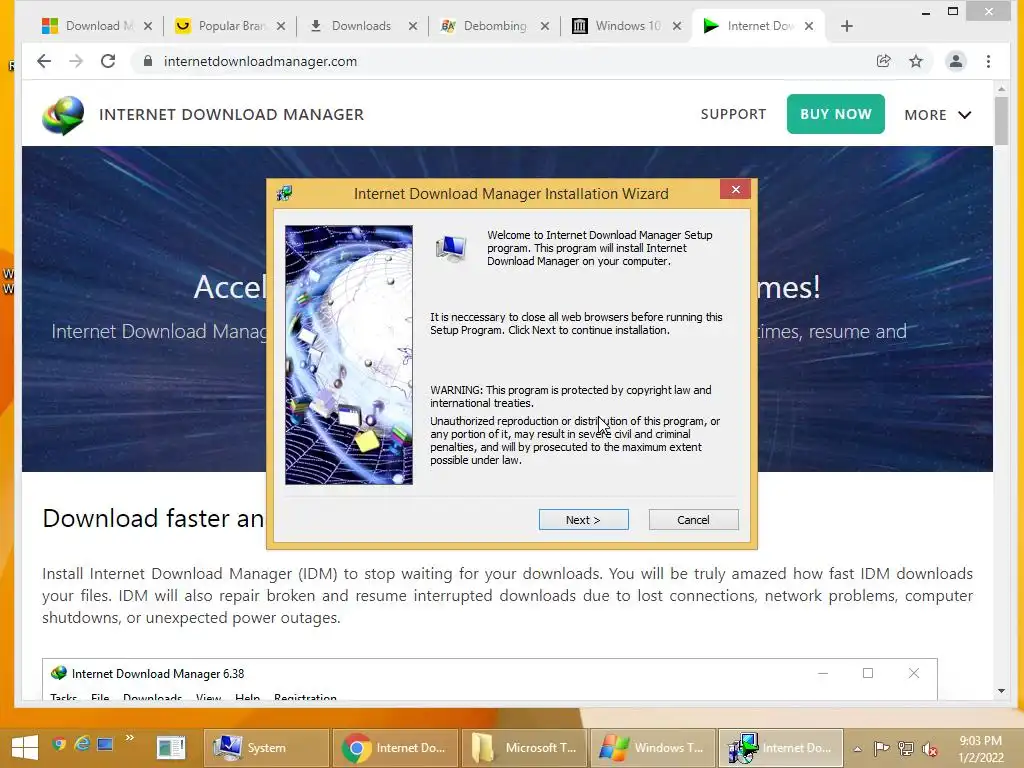Image resolution: width=1024 pixels, height=768 pixels.
Task: Switch to the Popular Bran... browser tab
Action: pyautogui.click(x=231, y=26)
